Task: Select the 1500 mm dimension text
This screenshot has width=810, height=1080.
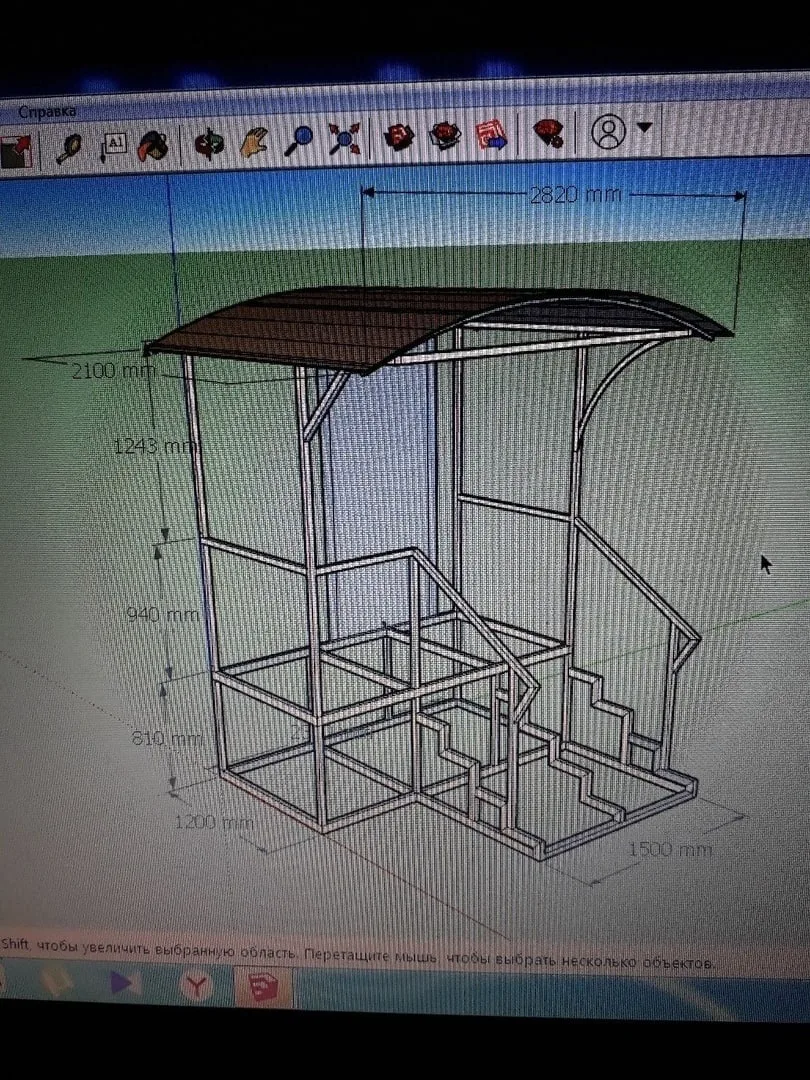Action: (669, 849)
